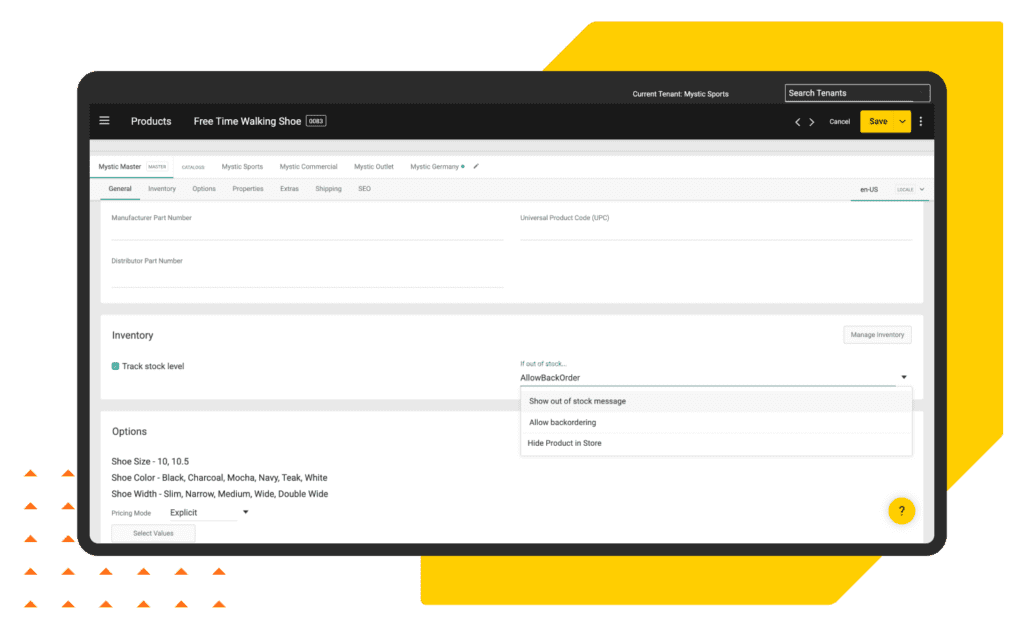Open the three-dot more options menu
This screenshot has width=1024, height=627.
point(921,121)
